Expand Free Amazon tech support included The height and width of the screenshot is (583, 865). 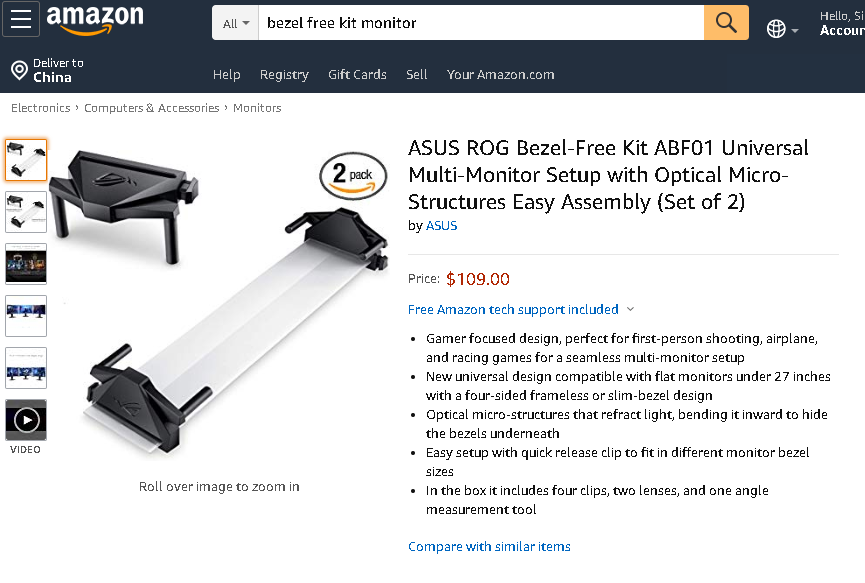[520, 310]
